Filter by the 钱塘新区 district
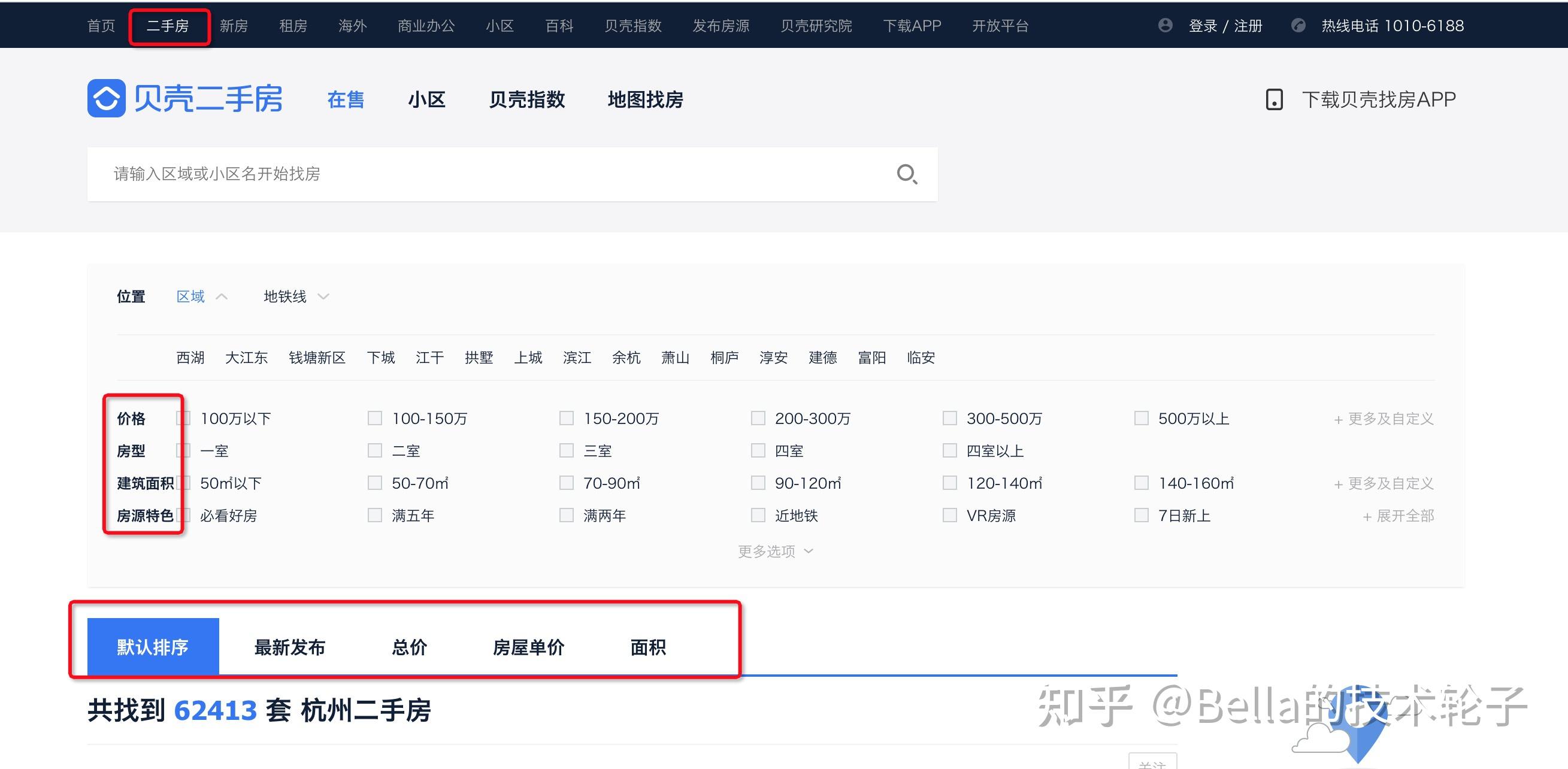The height and width of the screenshot is (769, 1568). pyautogui.click(x=317, y=358)
